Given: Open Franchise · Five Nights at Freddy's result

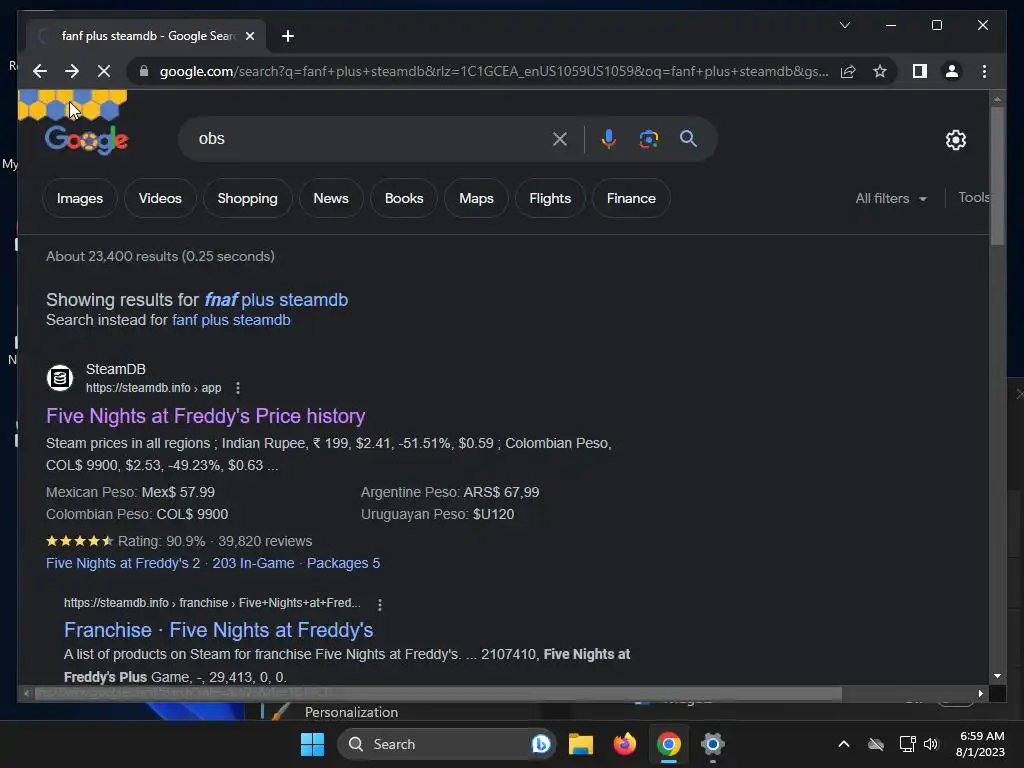Looking at the screenshot, I should (x=219, y=630).
